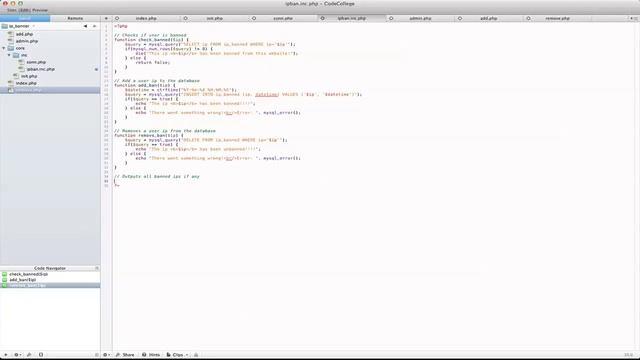640x360 pixels.
Task: Open the tab list dropdown before index.php
Action: point(107,18)
